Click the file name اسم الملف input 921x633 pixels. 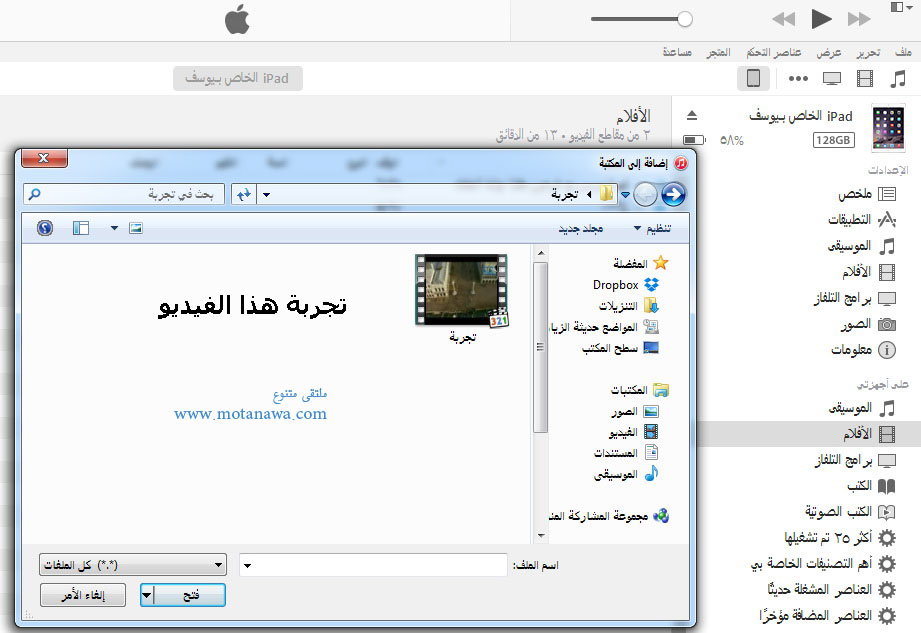pos(373,565)
